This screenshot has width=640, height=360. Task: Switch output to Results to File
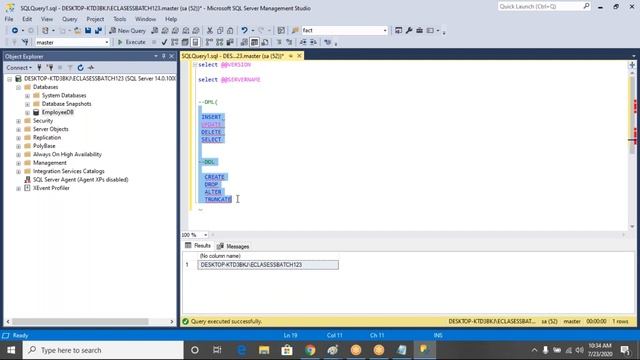pos(265,42)
